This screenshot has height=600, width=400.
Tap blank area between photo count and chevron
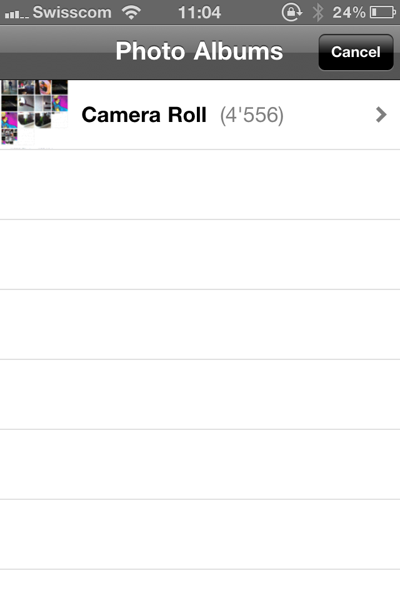[329, 115]
